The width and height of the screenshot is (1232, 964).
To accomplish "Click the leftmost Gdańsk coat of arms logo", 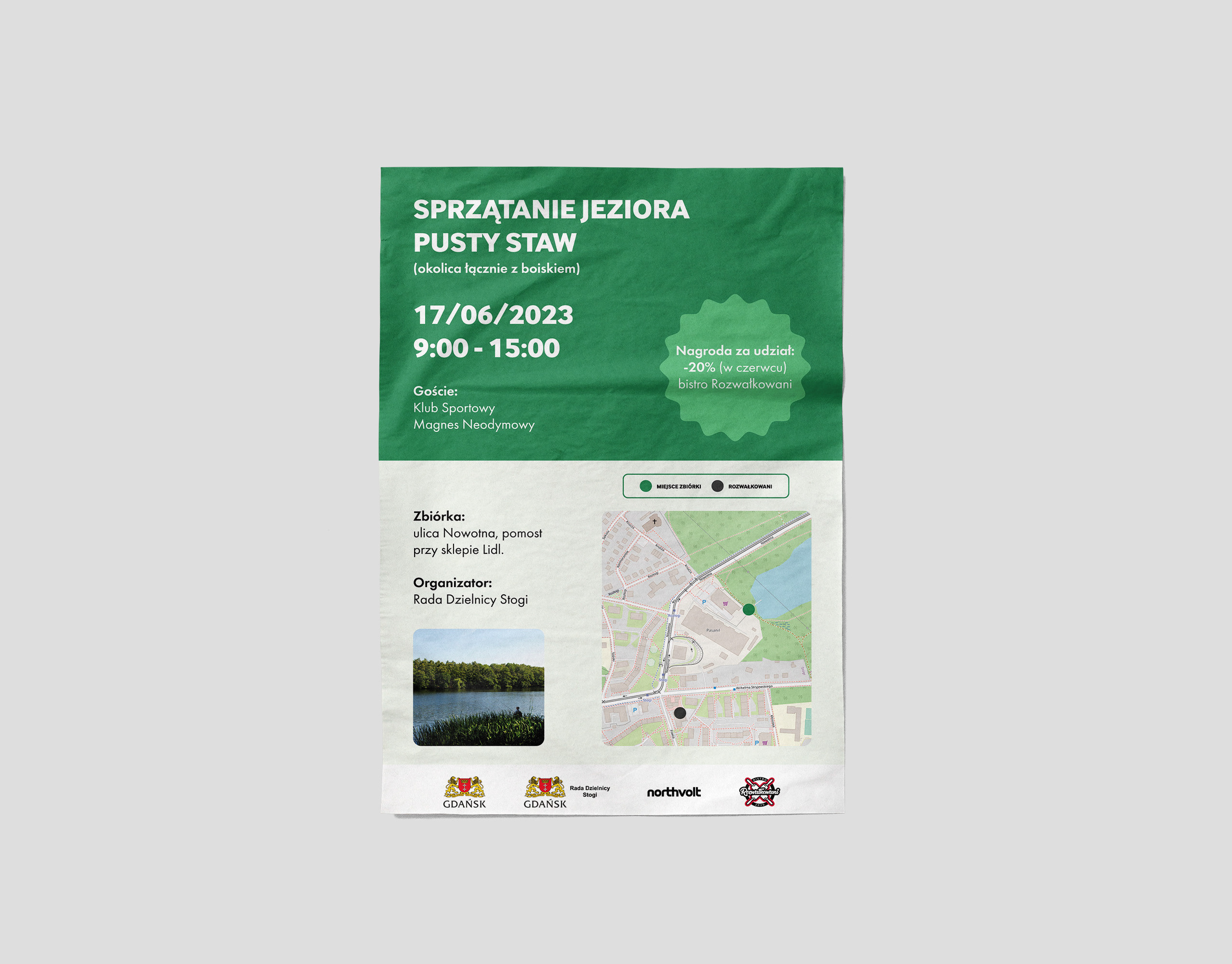I will coord(464,792).
